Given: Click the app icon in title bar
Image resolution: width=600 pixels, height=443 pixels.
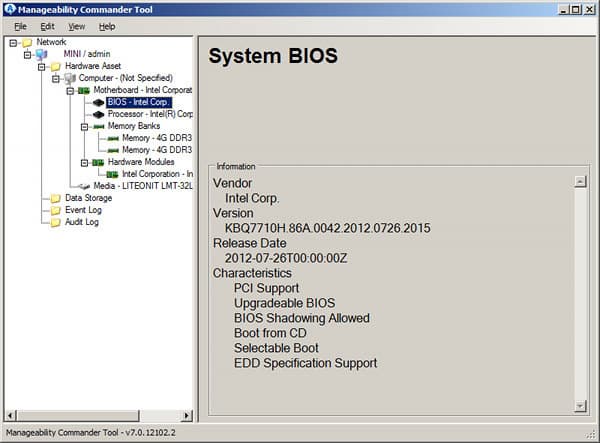Looking at the screenshot, I should coord(10,9).
